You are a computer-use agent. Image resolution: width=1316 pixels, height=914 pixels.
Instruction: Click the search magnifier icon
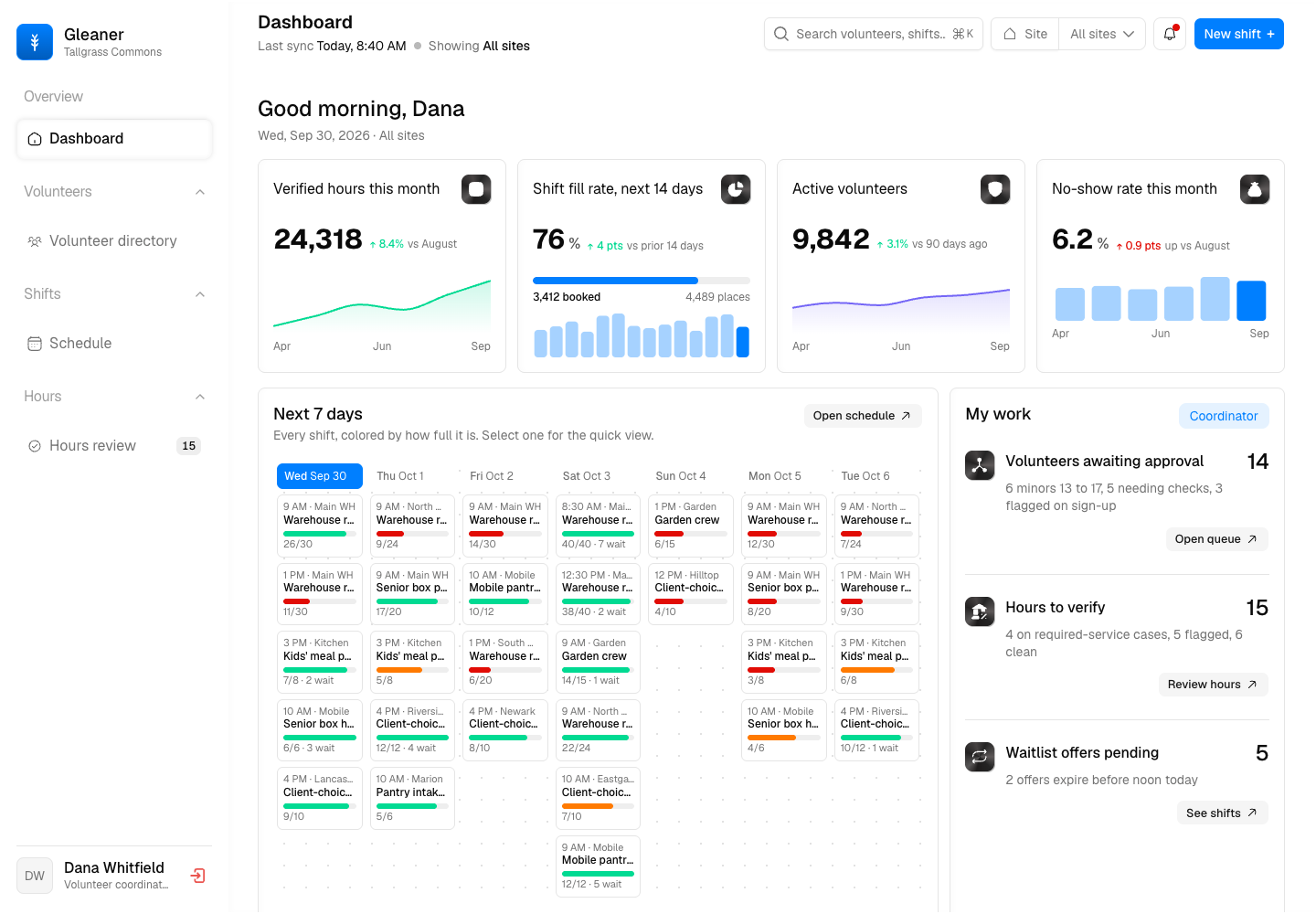click(781, 34)
